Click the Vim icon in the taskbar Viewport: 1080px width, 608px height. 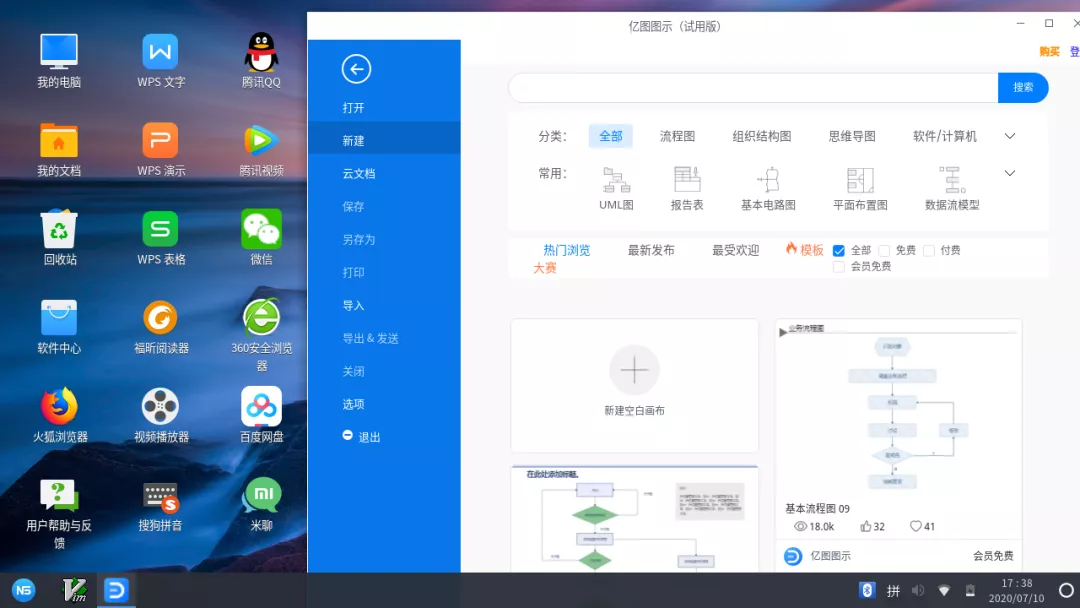pyautogui.click(x=74, y=590)
